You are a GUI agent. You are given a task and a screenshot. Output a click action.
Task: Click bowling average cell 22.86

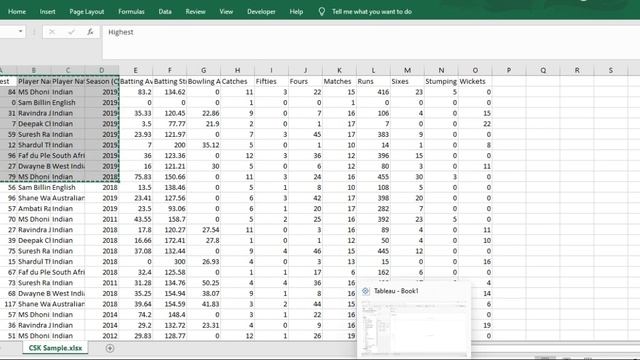203,113
